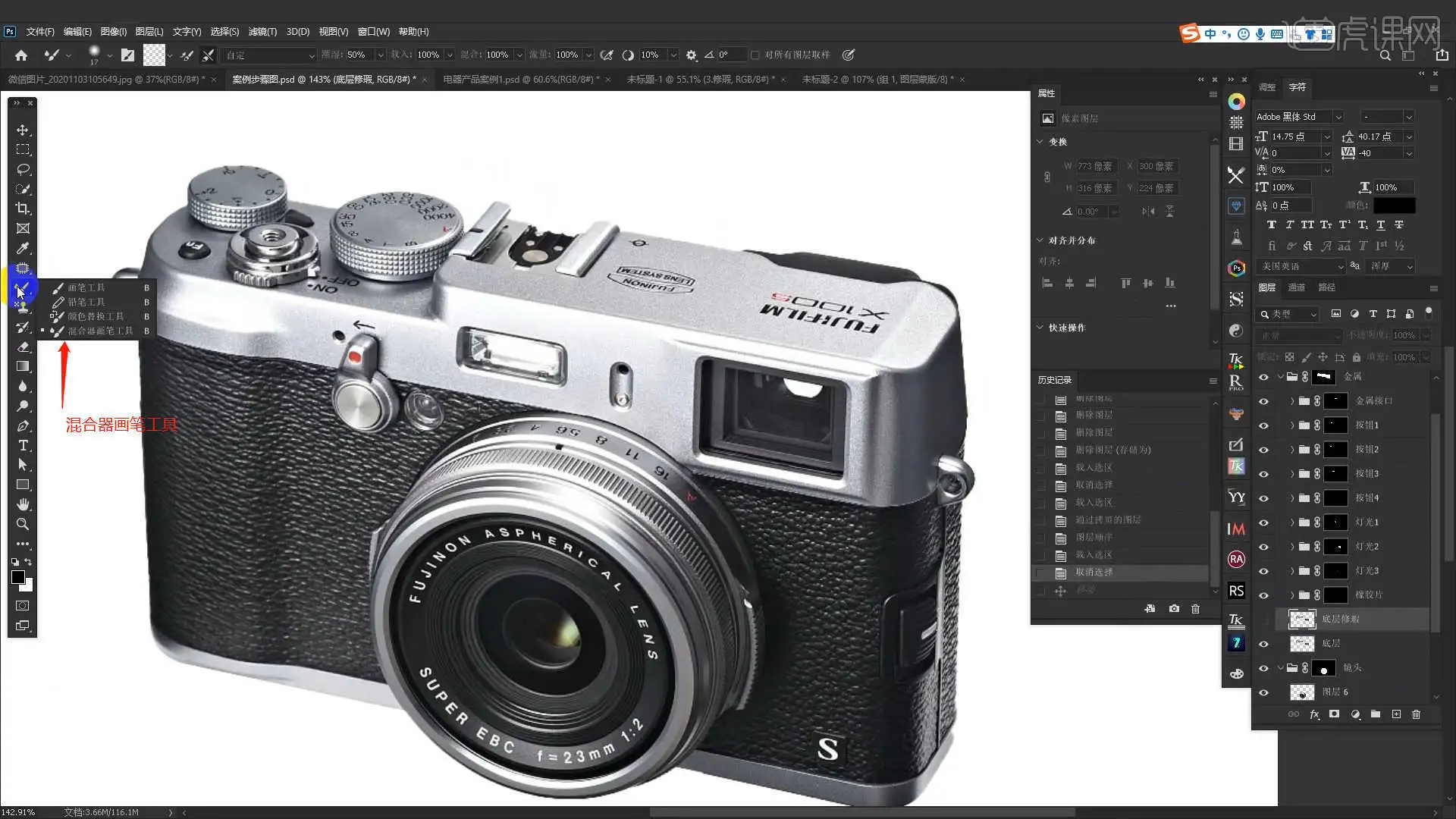Viewport: 1456px width, 819px height.
Task: Open the 类型 layer filter dropdown
Action: point(1288,314)
